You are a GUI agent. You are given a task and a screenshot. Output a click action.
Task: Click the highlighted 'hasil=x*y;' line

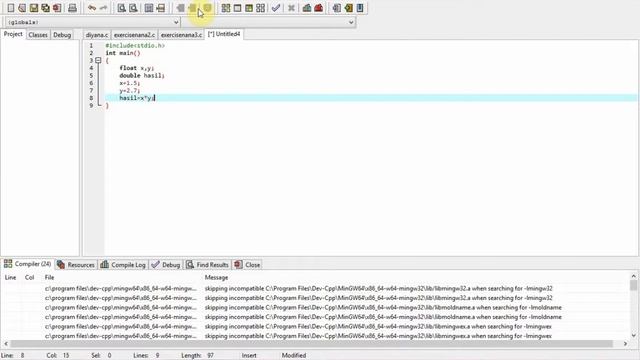point(371,98)
